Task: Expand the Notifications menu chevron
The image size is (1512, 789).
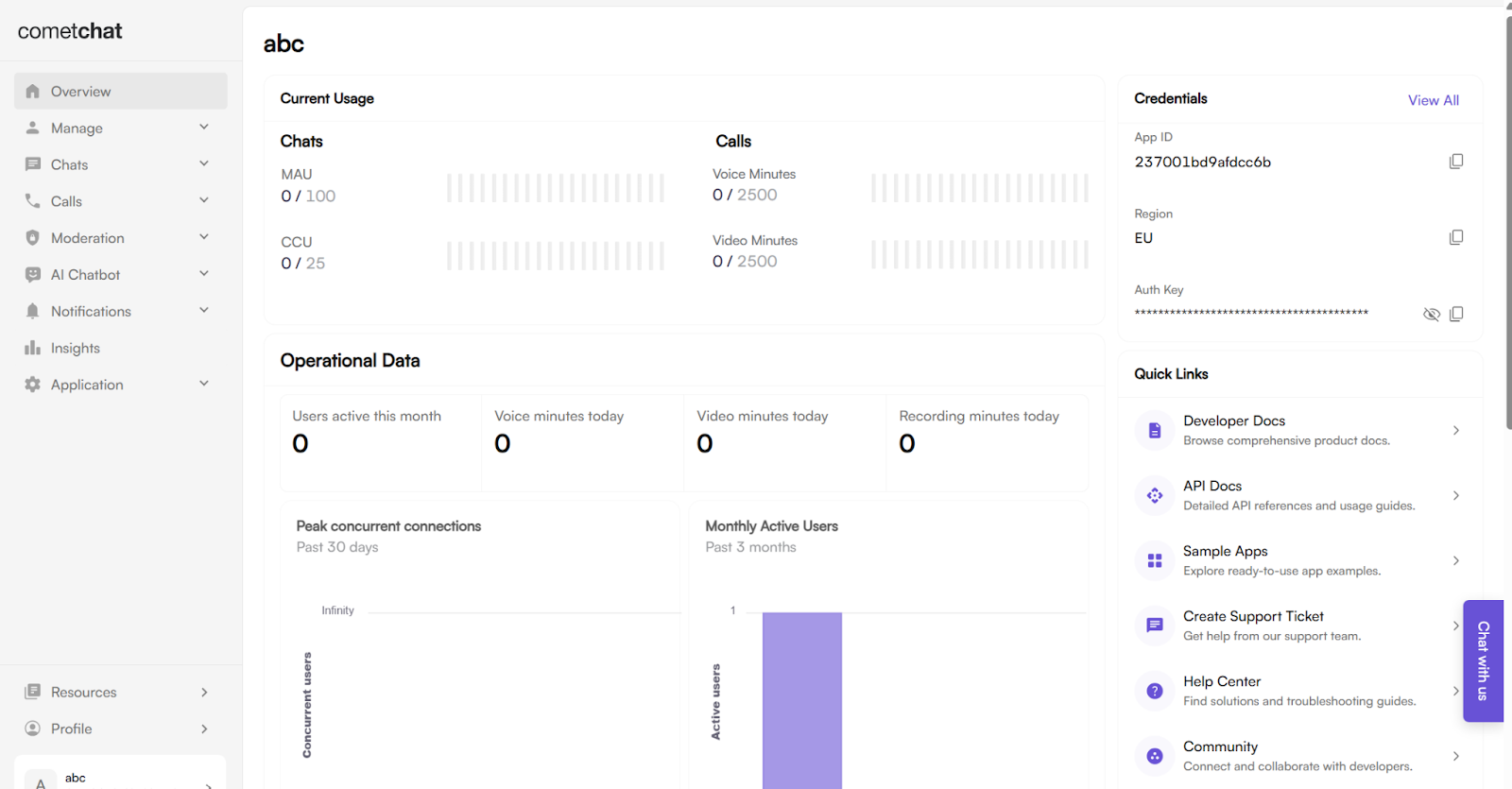Action: pyautogui.click(x=204, y=310)
